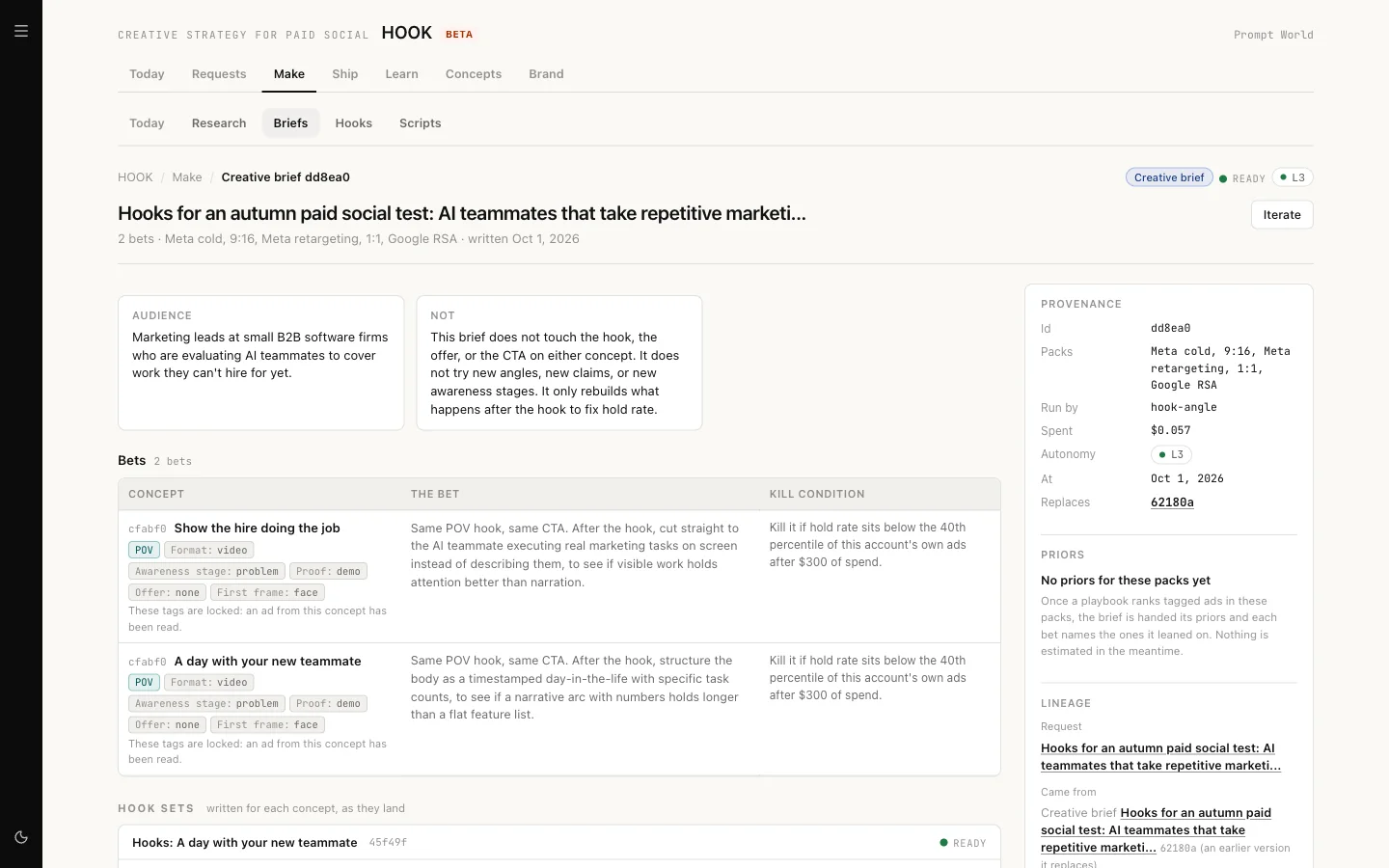Click Prompt World in the header
This screenshot has height=868, width=1389.
(x=1273, y=35)
